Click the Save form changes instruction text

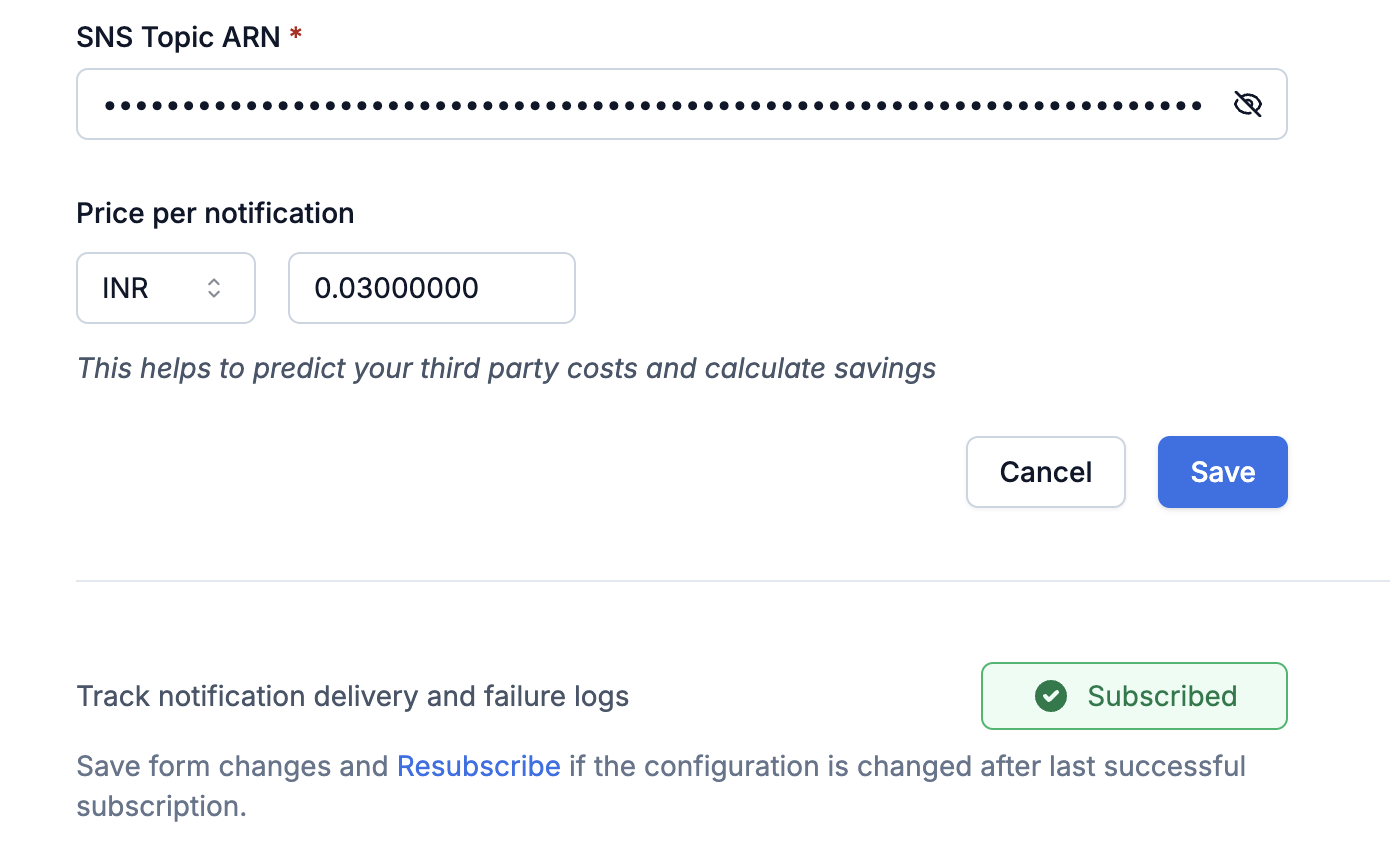tap(661, 786)
